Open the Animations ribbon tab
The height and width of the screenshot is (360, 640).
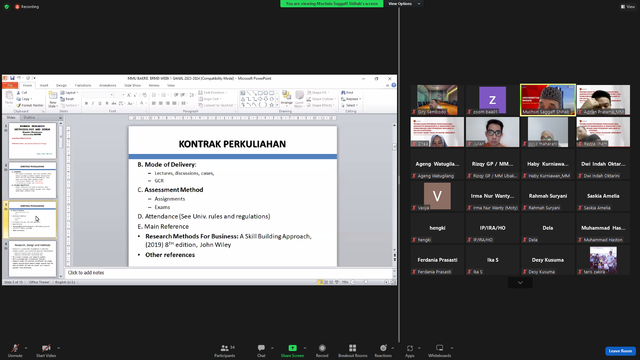(108, 85)
